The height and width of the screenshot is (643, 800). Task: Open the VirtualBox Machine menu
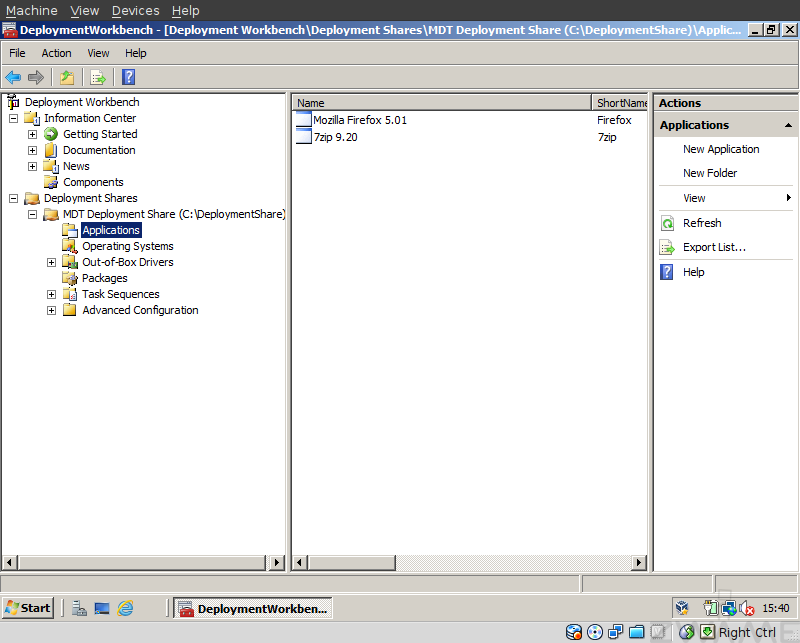pyautogui.click(x=32, y=10)
